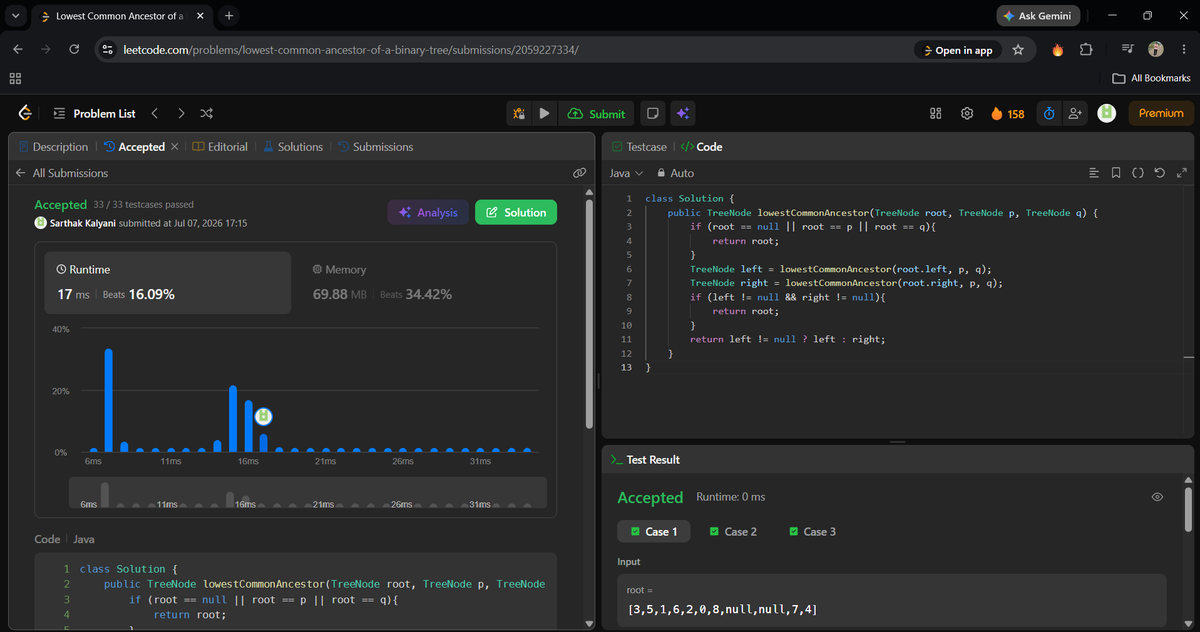Click the avatar marker on runtime chart
Viewport: 1200px width, 632px height.
tap(264, 416)
